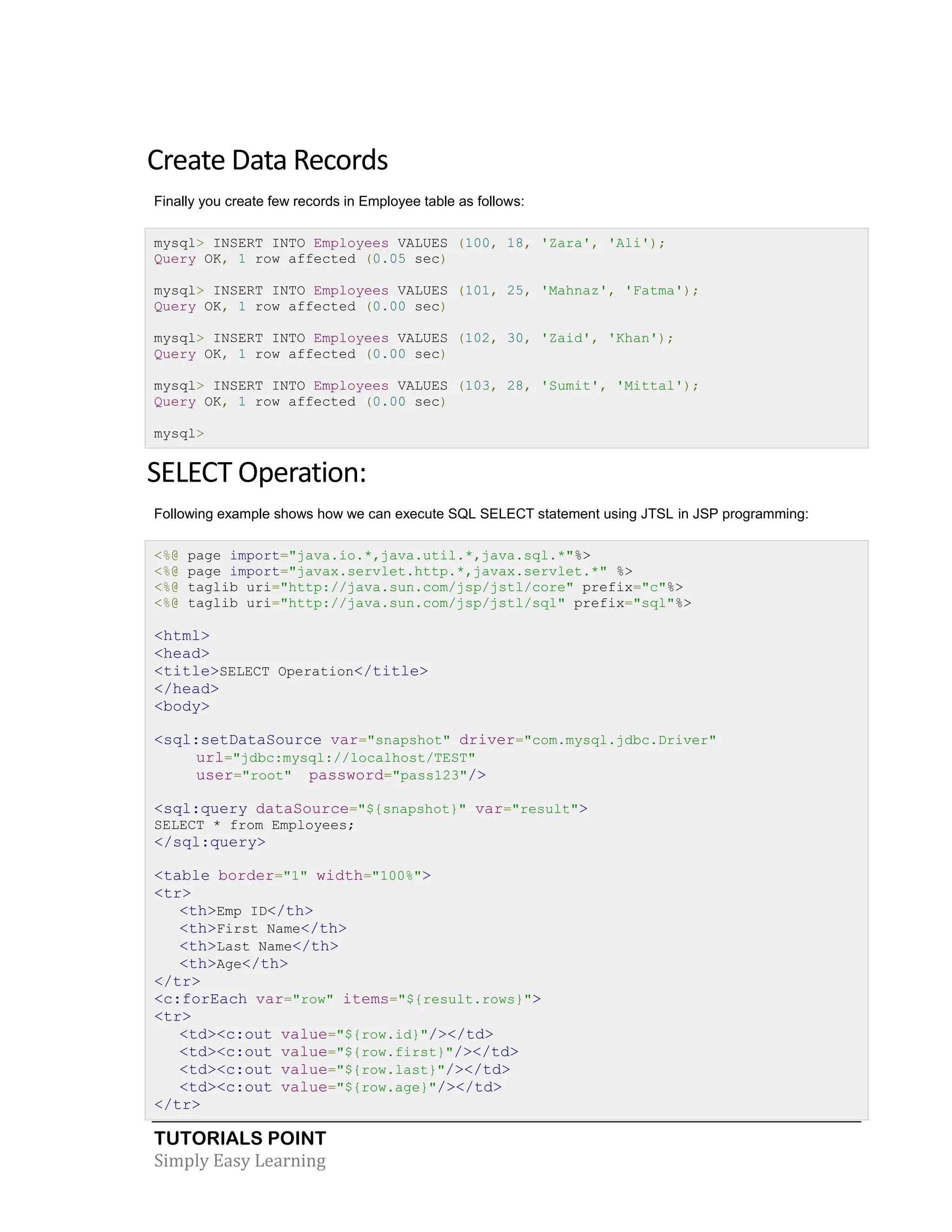Click the '<sql:setDataSource var="snapshot"' line
Screen dimensions: 952x1232
point(435,740)
